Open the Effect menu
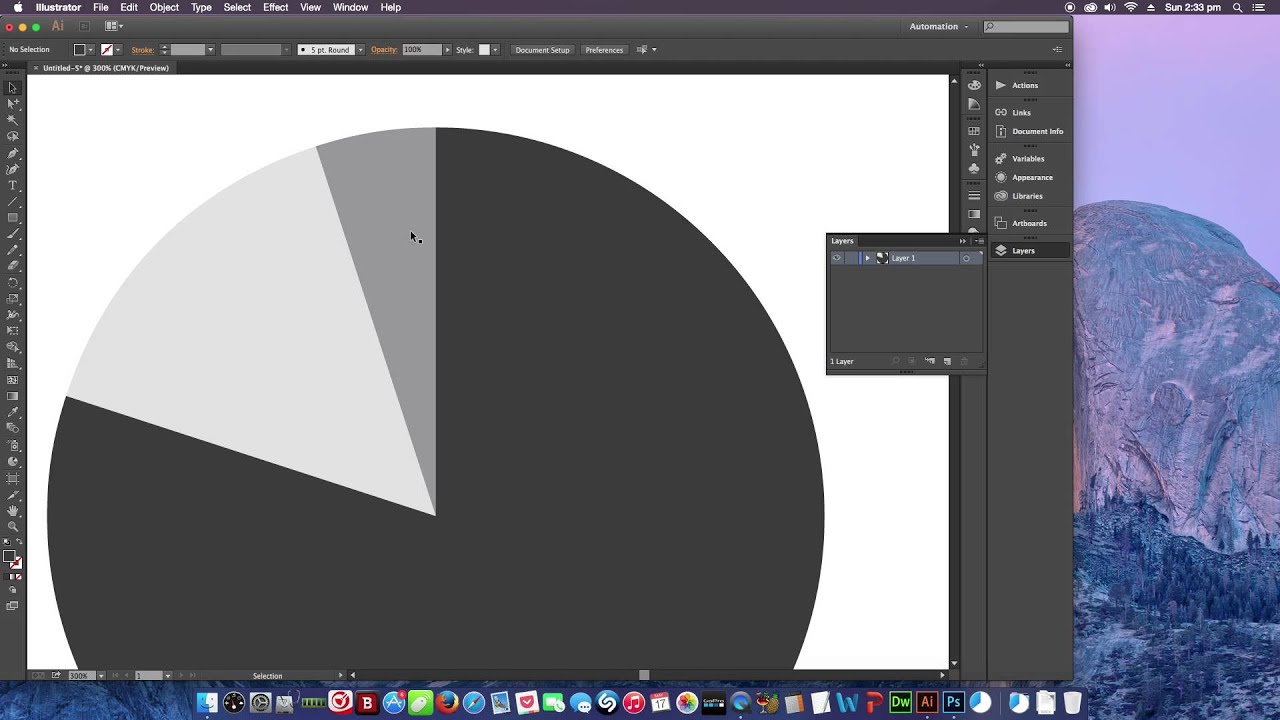Screen dimensions: 1280x720 [x=275, y=7]
